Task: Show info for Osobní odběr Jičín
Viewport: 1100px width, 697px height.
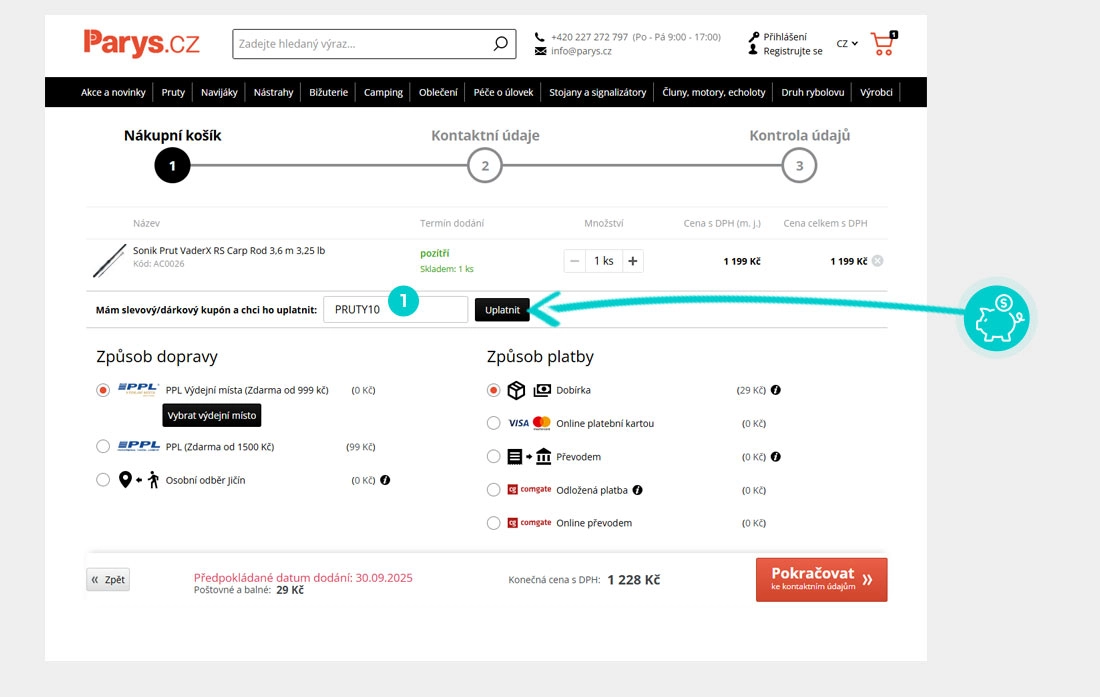Action: pyautogui.click(x=386, y=480)
